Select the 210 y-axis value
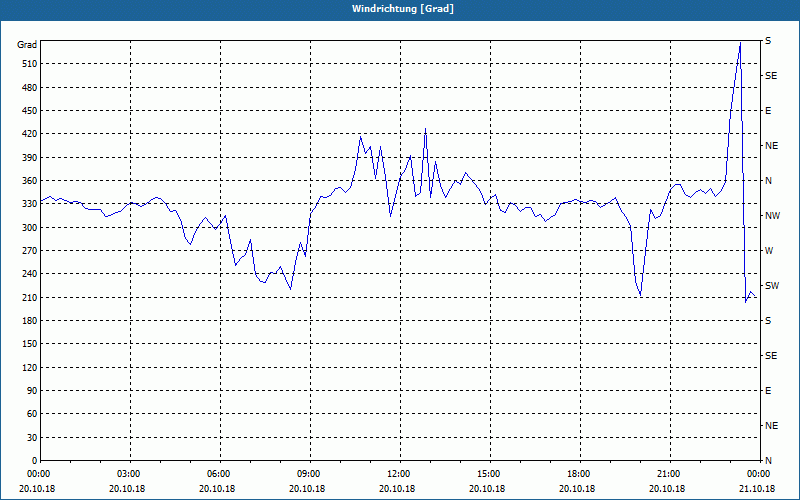 [x=30, y=297]
